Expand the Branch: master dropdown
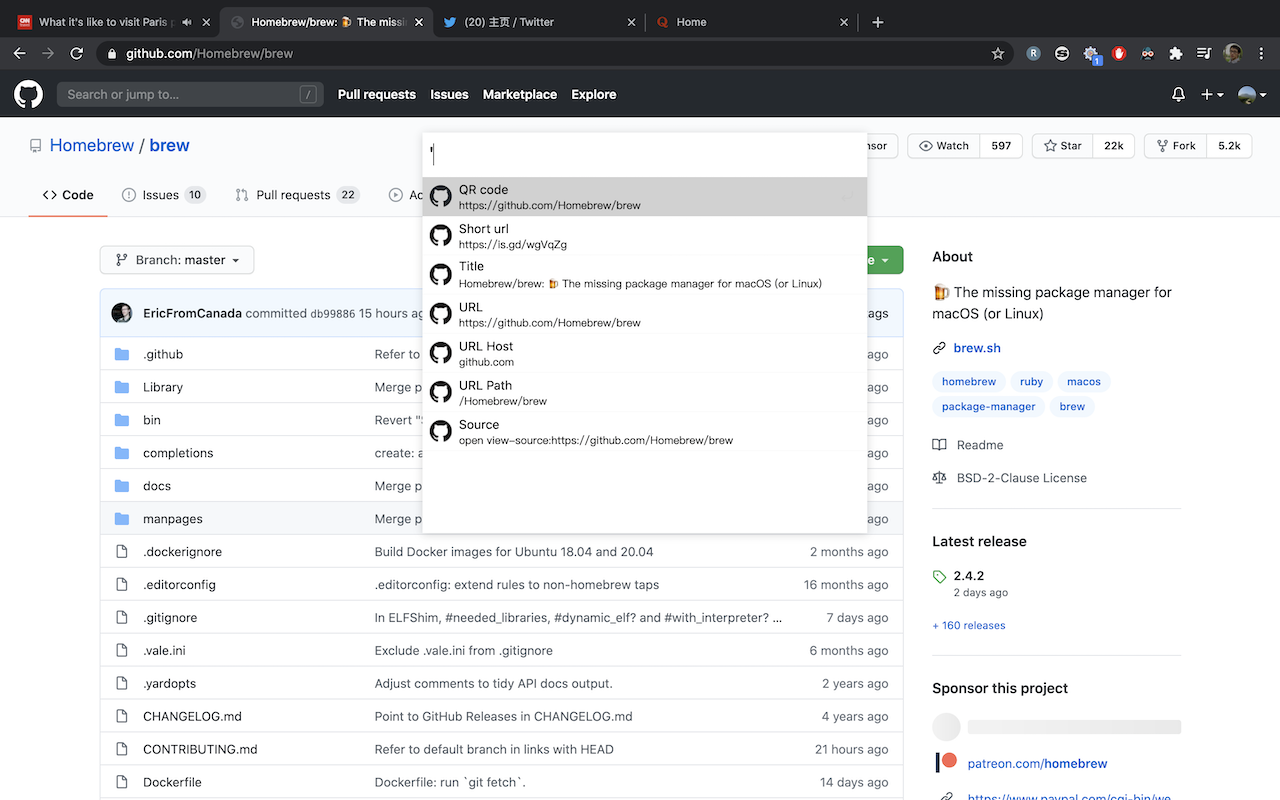 pyautogui.click(x=177, y=260)
